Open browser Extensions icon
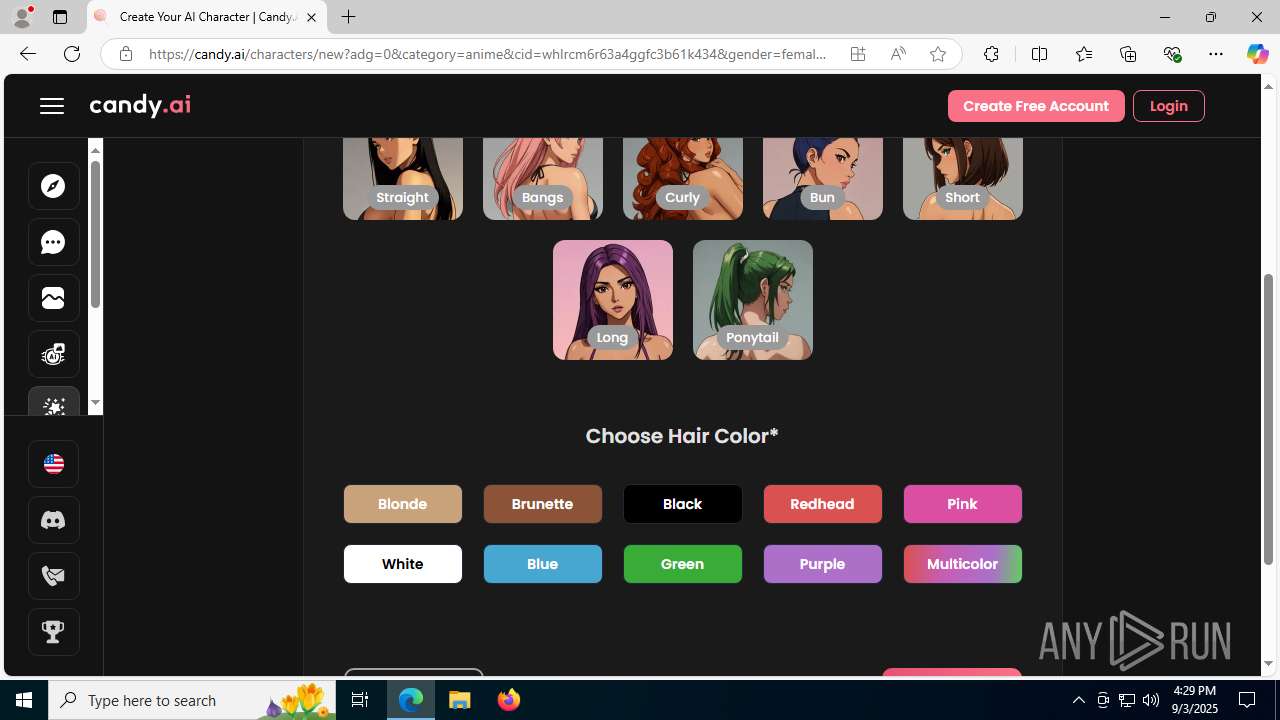The width and height of the screenshot is (1280, 720). (991, 54)
